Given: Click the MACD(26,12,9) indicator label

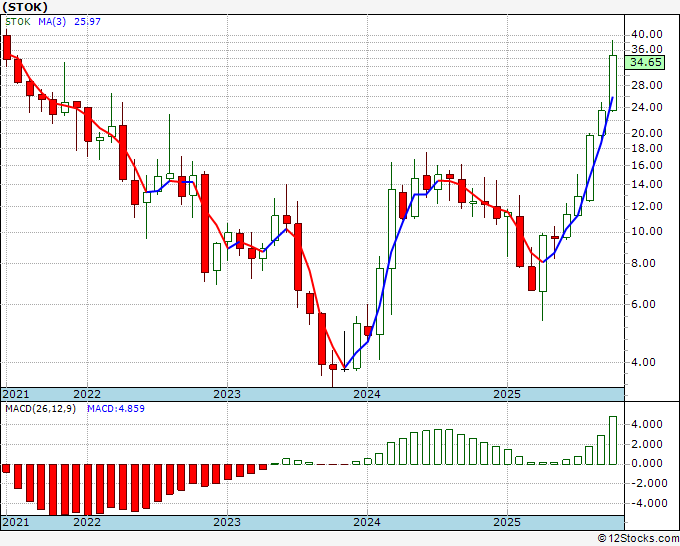Looking at the screenshot, I should [x=40, y=409].
